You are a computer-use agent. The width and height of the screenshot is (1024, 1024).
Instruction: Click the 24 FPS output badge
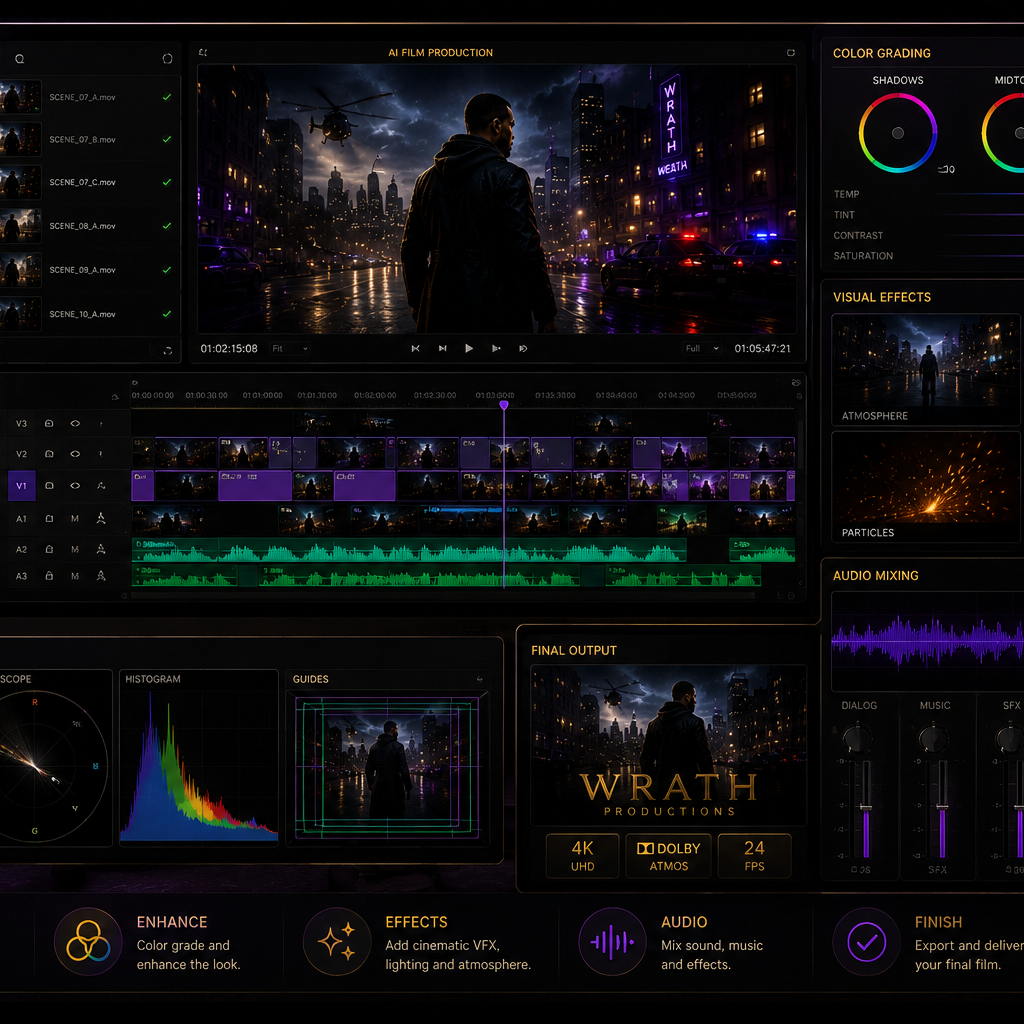point(754,856)
